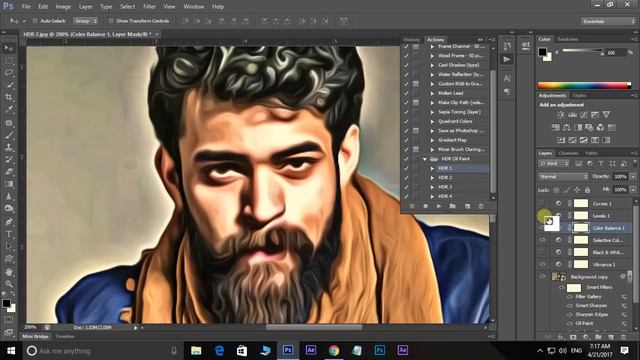The width and height of the screenshot is (640, 360).
Task: Show the Curves 1 layer
Action: tap(542, 203)
